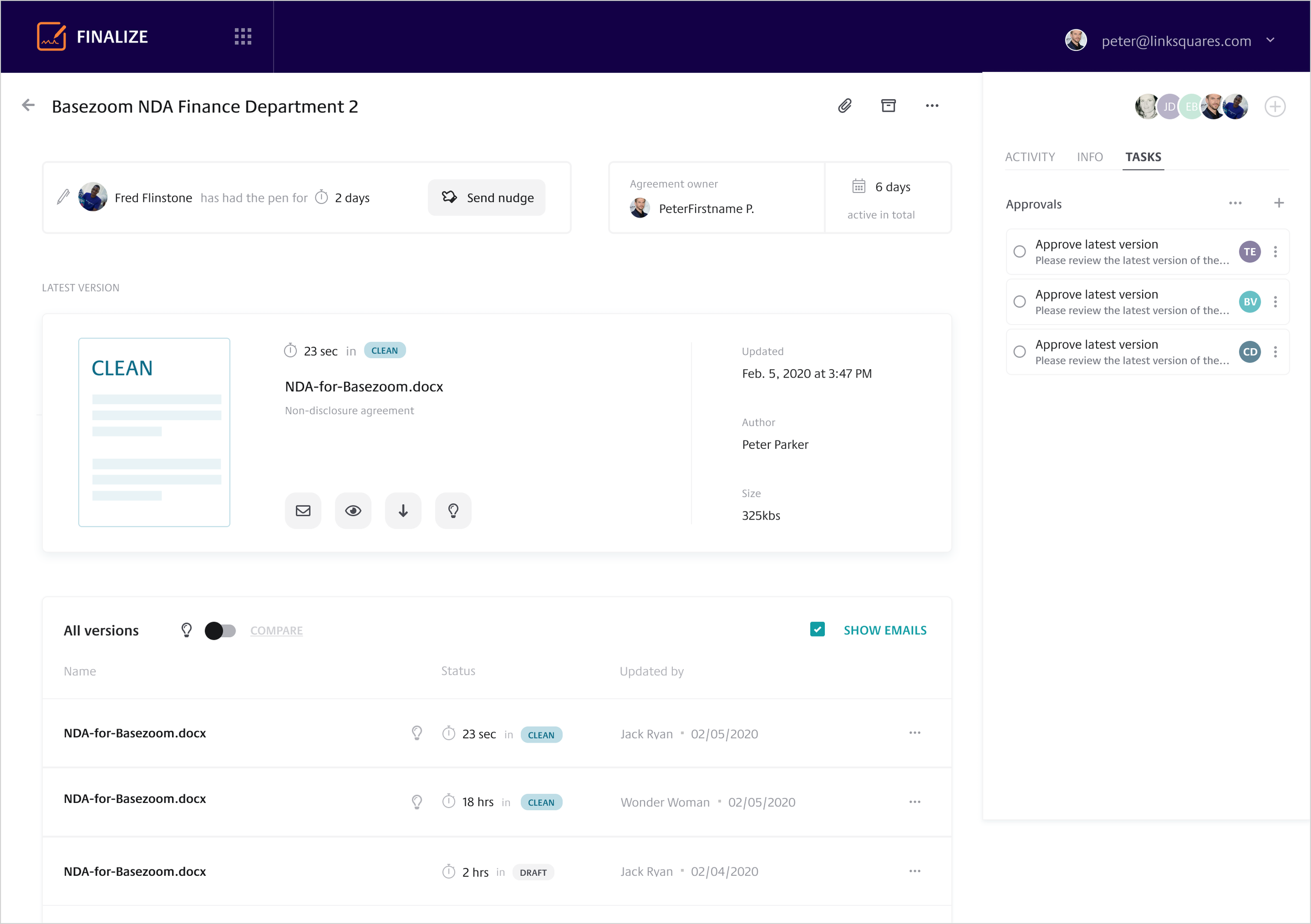Click the paperclip attachment icon

(844, 105)
